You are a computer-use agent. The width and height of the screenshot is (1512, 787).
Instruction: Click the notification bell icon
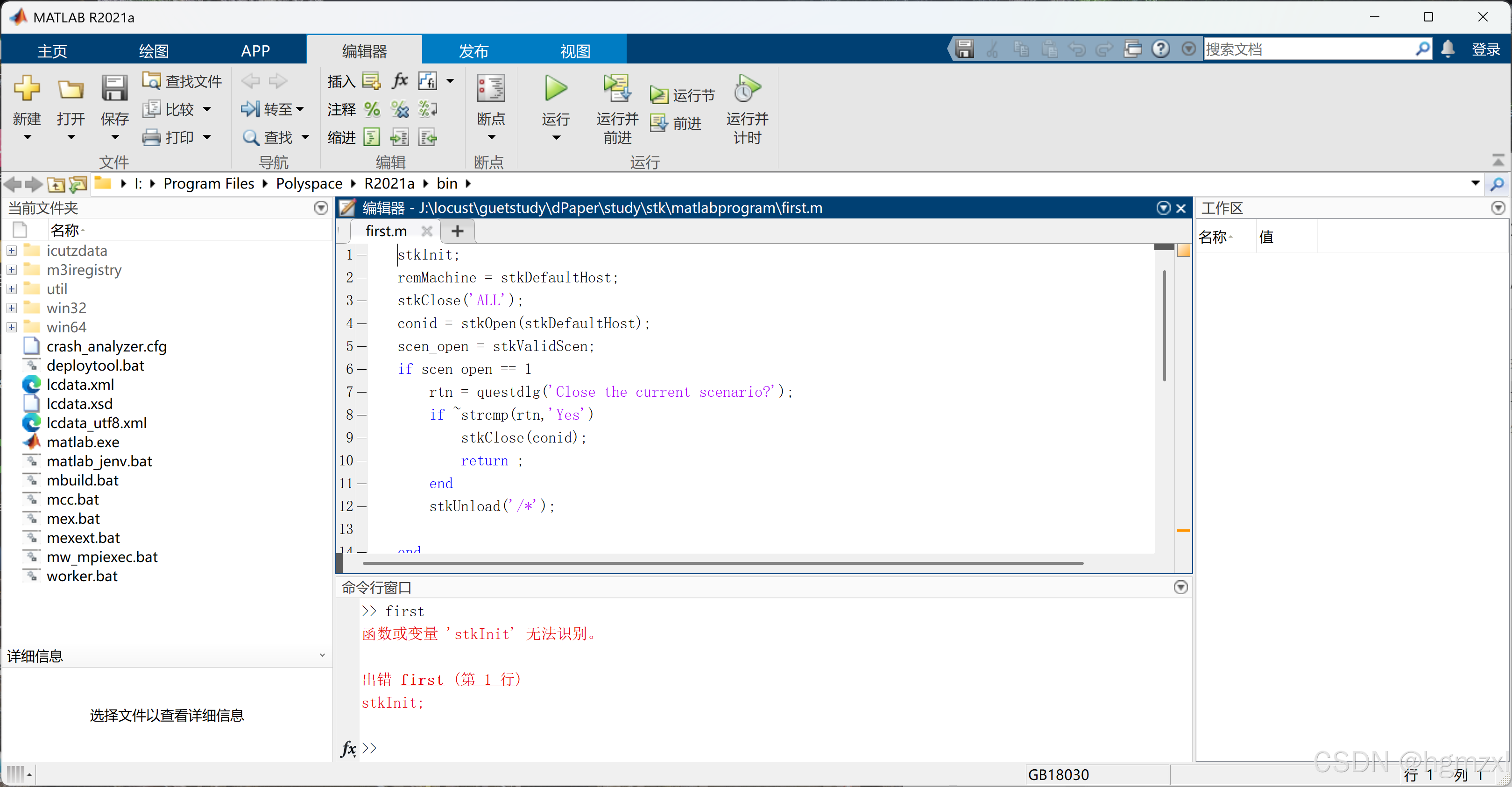click(1448, 49)
